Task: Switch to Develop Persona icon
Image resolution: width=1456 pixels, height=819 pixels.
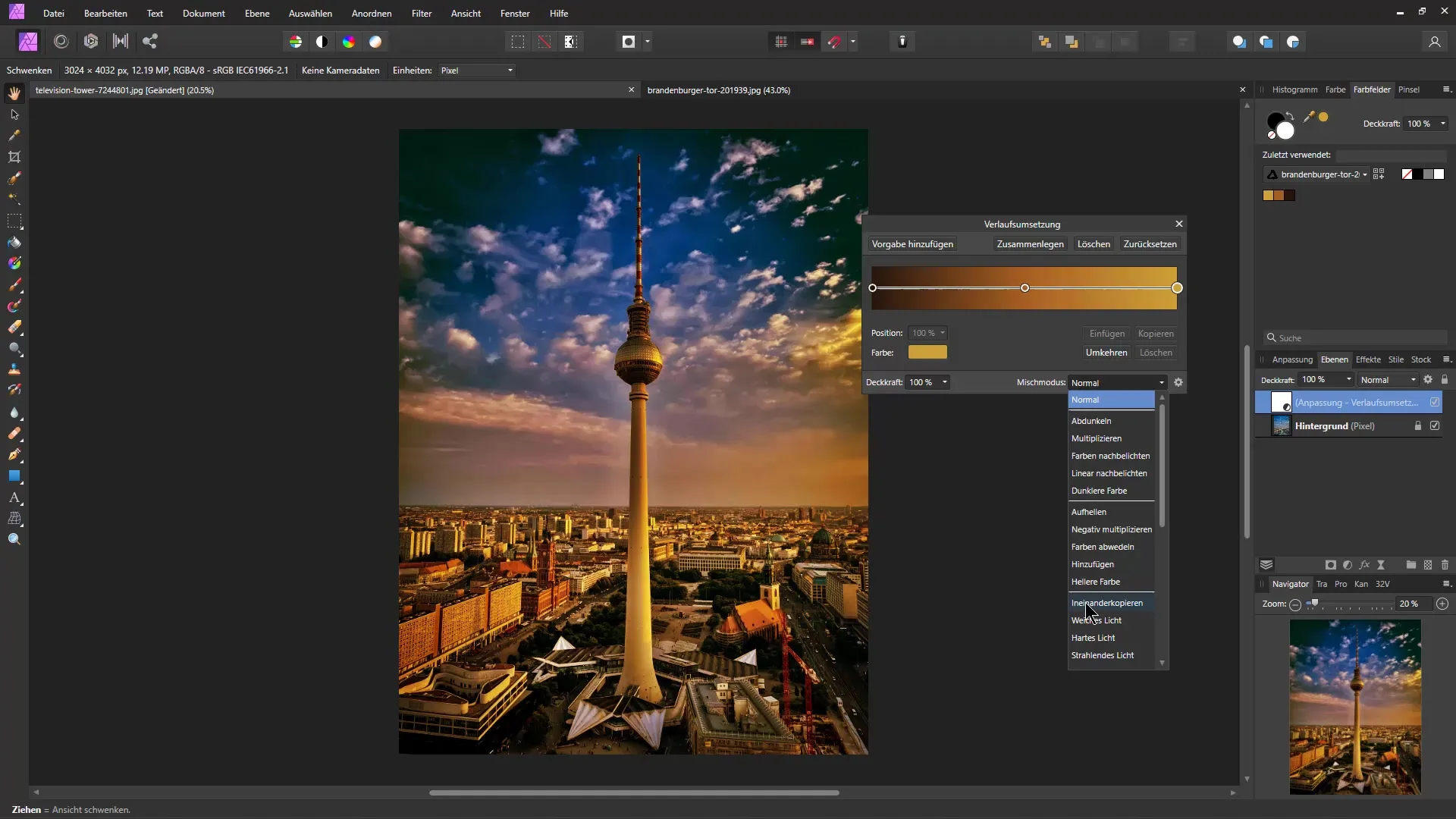Action: (x=91, y=42)
